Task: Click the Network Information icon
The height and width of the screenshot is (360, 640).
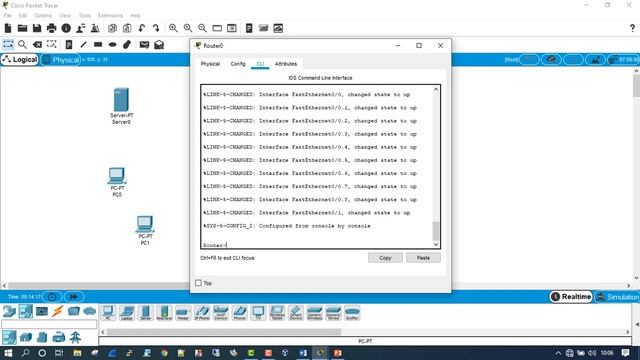Action: [x=66, y=28]
